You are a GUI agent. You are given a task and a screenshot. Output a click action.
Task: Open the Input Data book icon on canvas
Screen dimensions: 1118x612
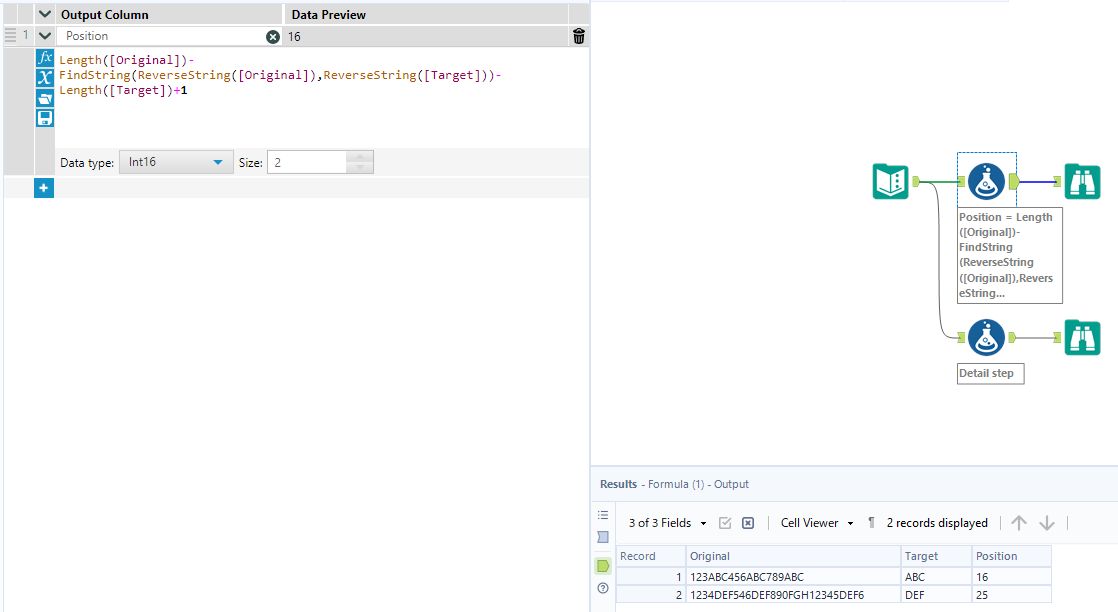(x=890, y=182)
